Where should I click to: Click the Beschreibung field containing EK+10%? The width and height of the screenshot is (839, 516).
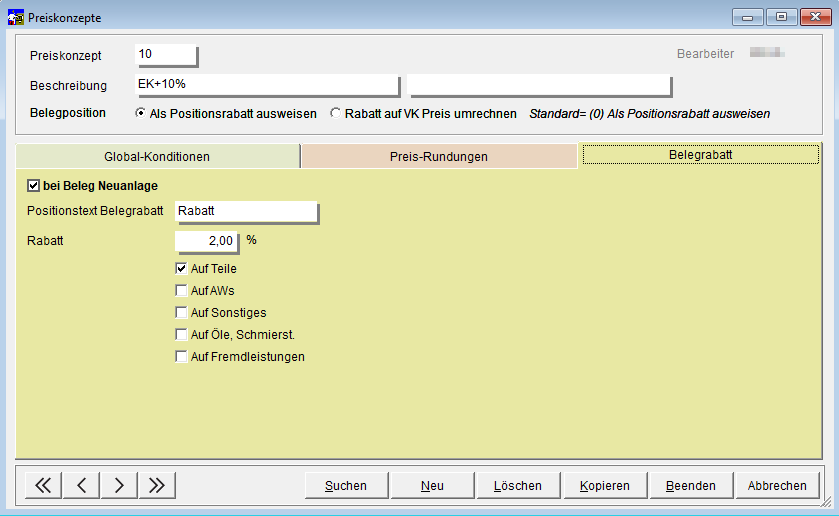[267, 85]
